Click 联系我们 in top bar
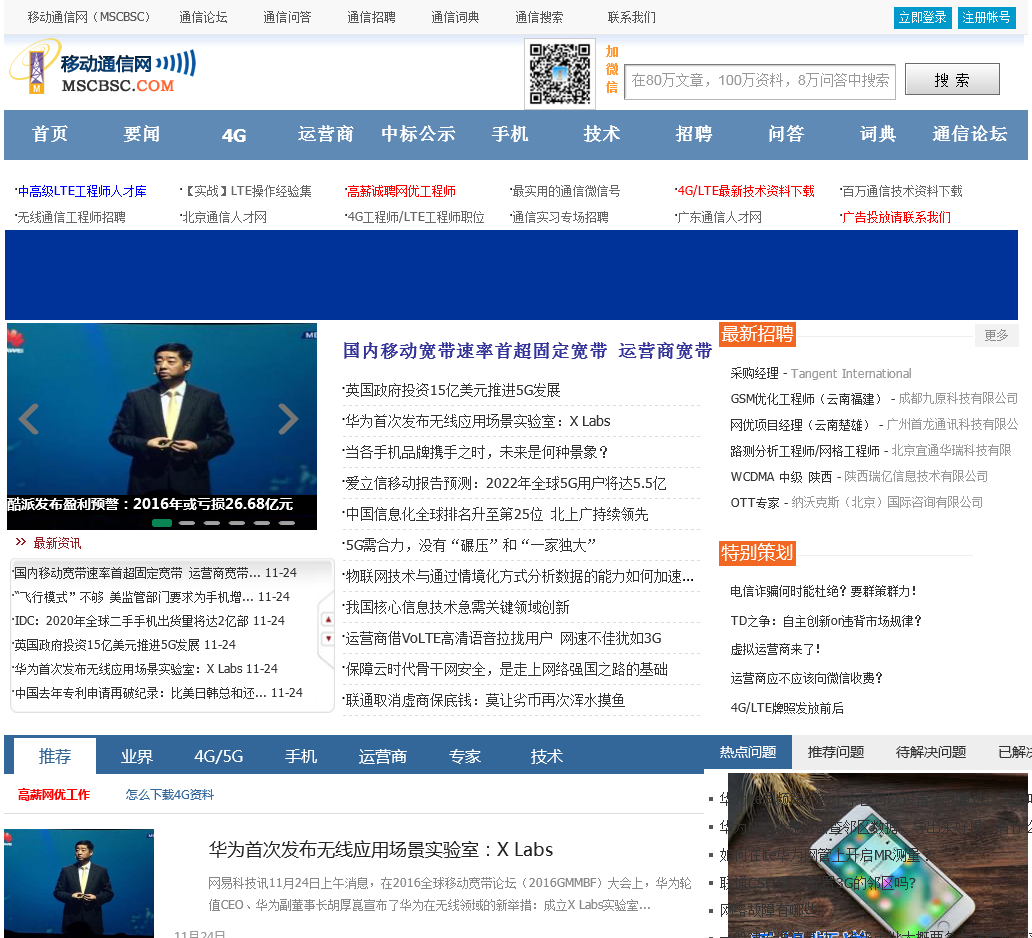This screenshot has height=938, width=1032. tap(631, 18)
